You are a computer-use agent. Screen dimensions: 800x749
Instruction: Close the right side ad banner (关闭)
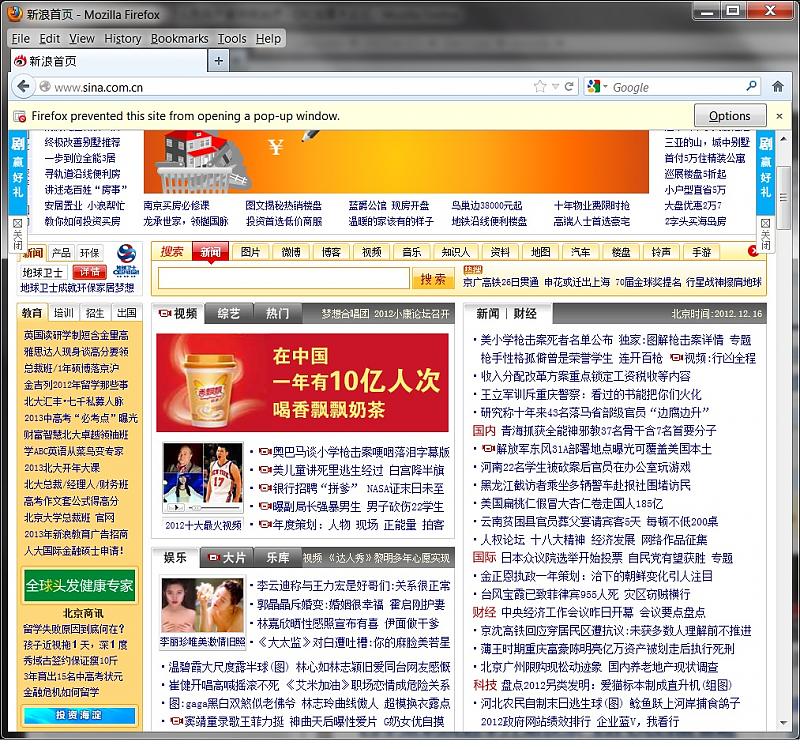(765, 234)
